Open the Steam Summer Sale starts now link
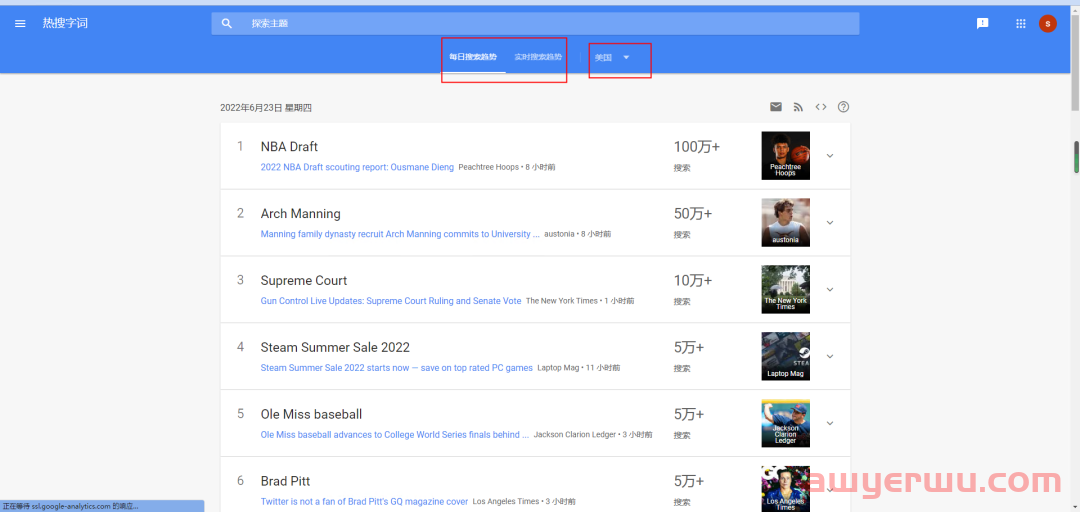This screenshot has width=1080, height=512. tap(396, 368)
